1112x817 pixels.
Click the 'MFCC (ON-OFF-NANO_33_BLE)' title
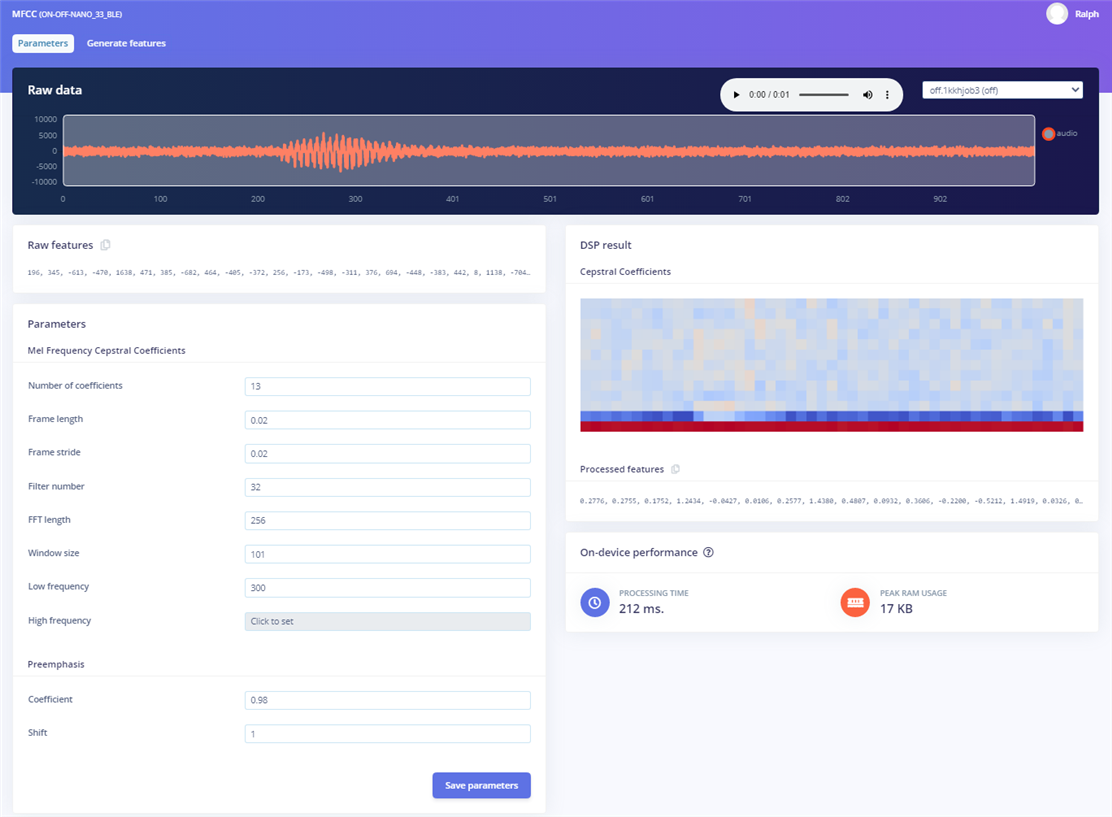tap(67, 14)
